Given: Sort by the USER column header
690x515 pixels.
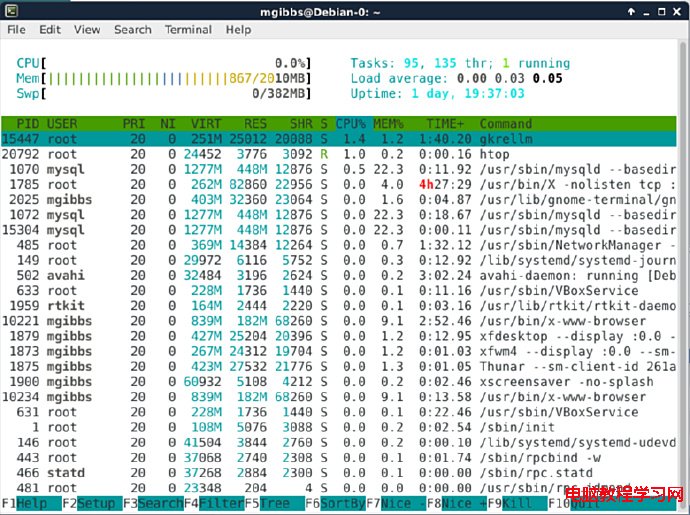Looking at the screenshot, I should tap(62, 124).
